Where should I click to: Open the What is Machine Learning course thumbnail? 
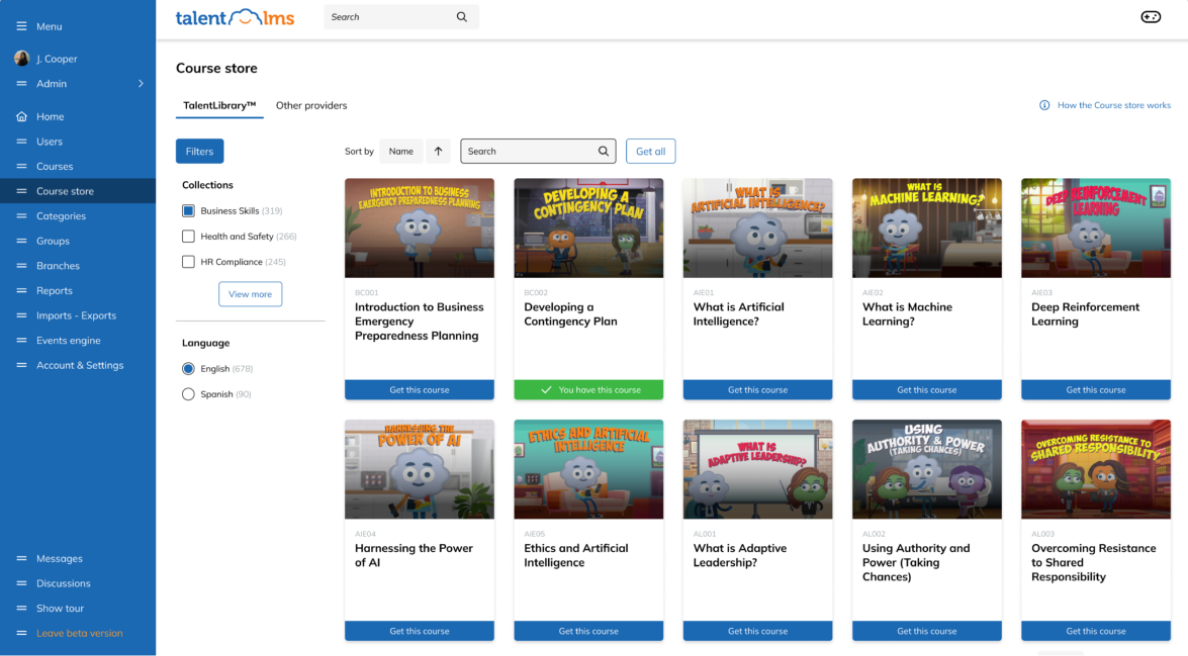click(x=926, y=227)
